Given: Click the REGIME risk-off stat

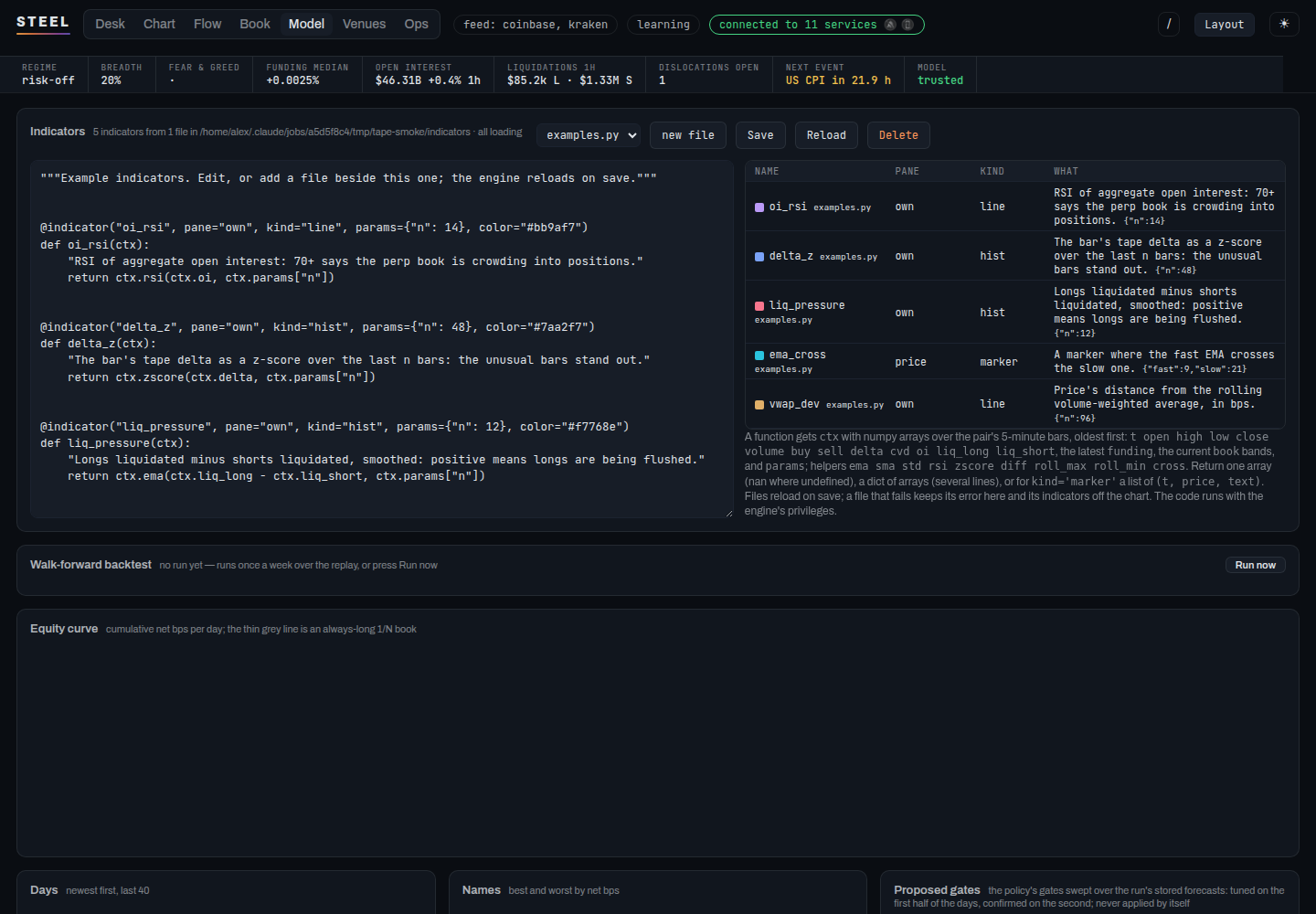Looking at the screenshot, I should click(x=48, y=74).
